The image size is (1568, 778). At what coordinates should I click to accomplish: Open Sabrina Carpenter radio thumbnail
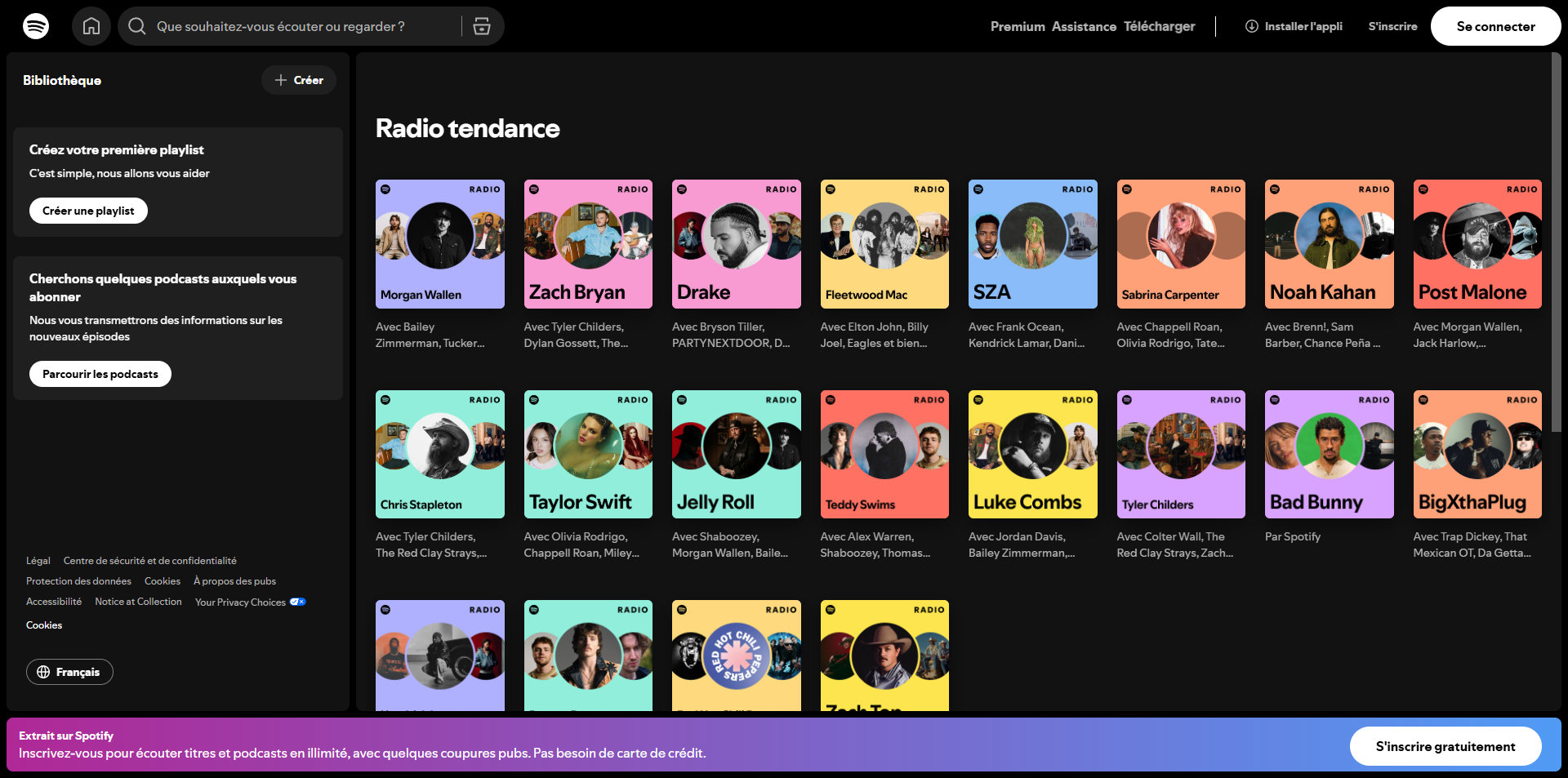click(1181, 244)
